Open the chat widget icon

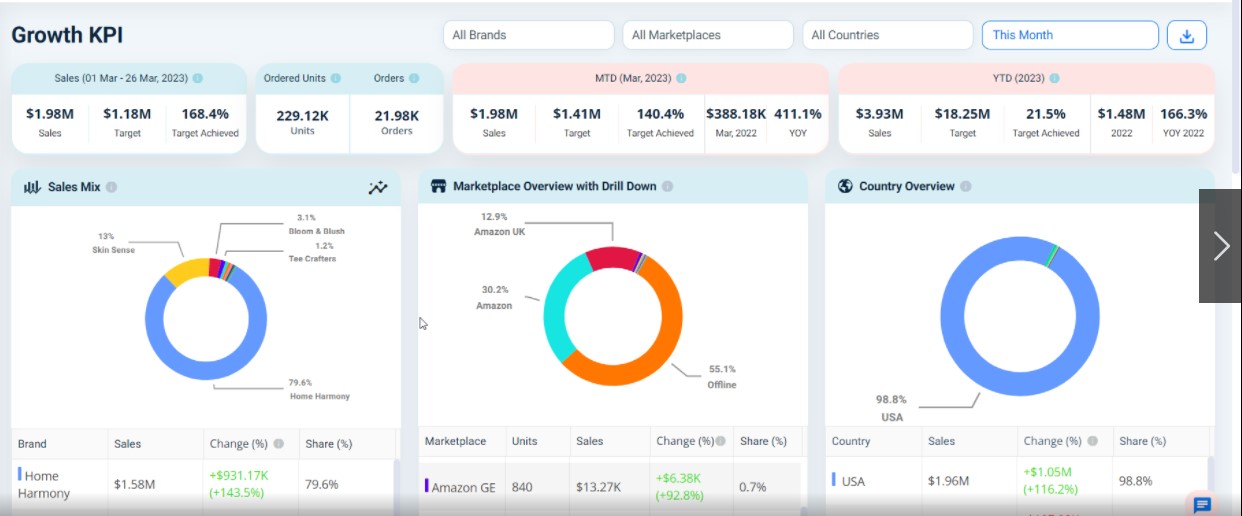(x=1202, y=505)
